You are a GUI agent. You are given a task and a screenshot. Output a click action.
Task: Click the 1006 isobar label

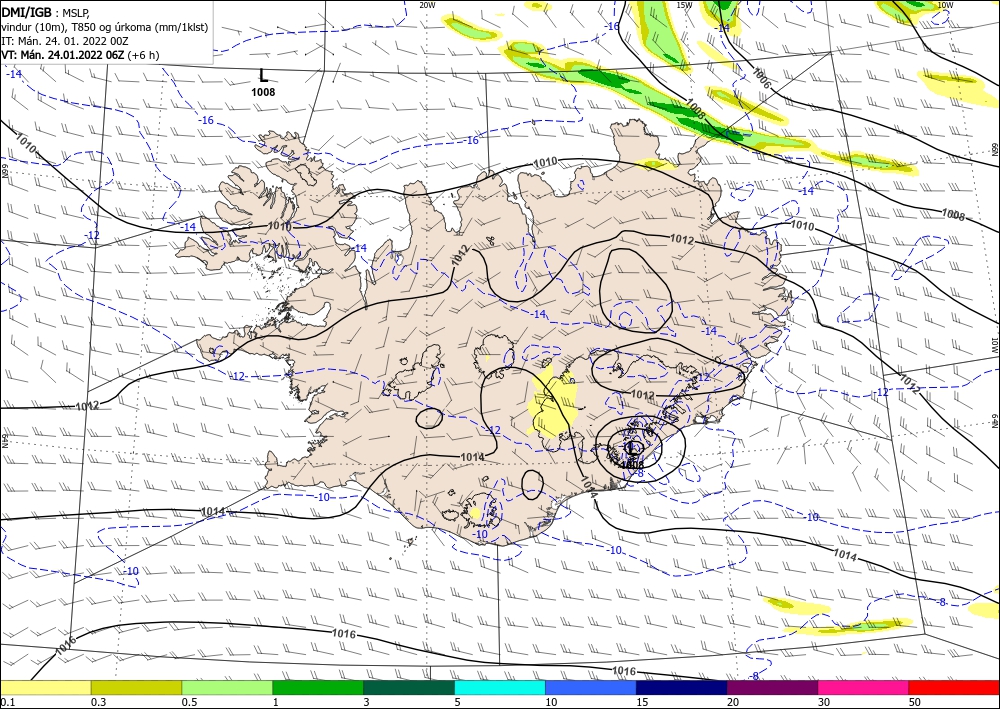click(x=761, y=79)
